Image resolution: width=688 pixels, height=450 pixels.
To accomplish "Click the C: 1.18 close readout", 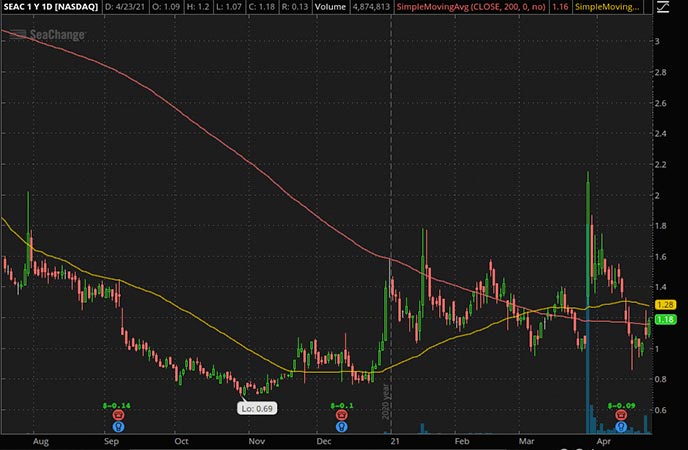I will point(263,7).
